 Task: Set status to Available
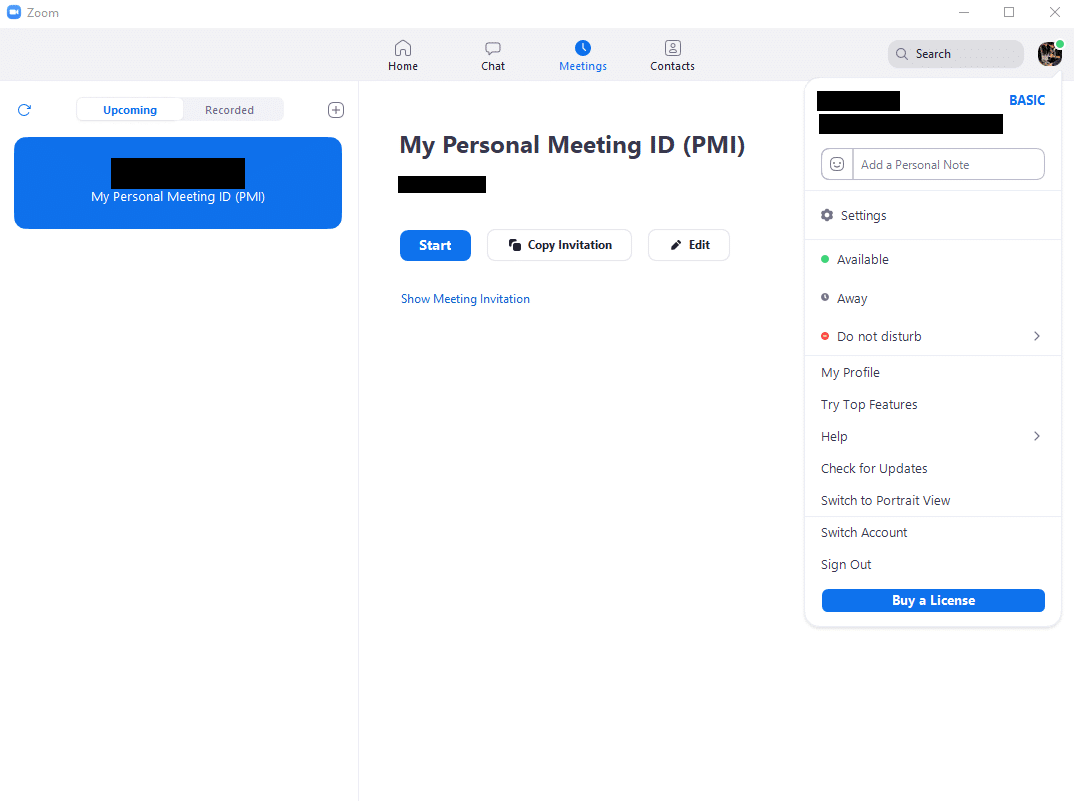(x=862, y=259)
